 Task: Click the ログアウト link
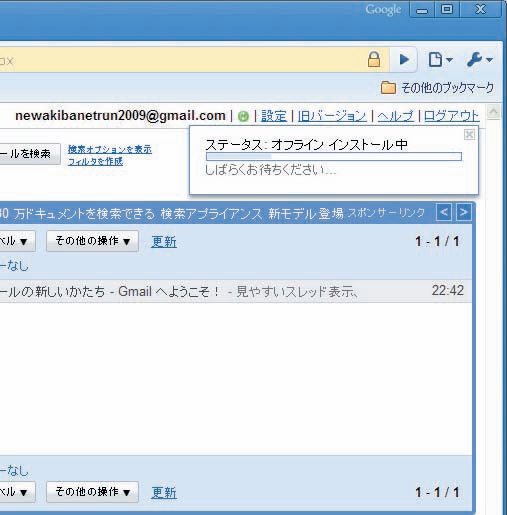(x=452, y=116)
